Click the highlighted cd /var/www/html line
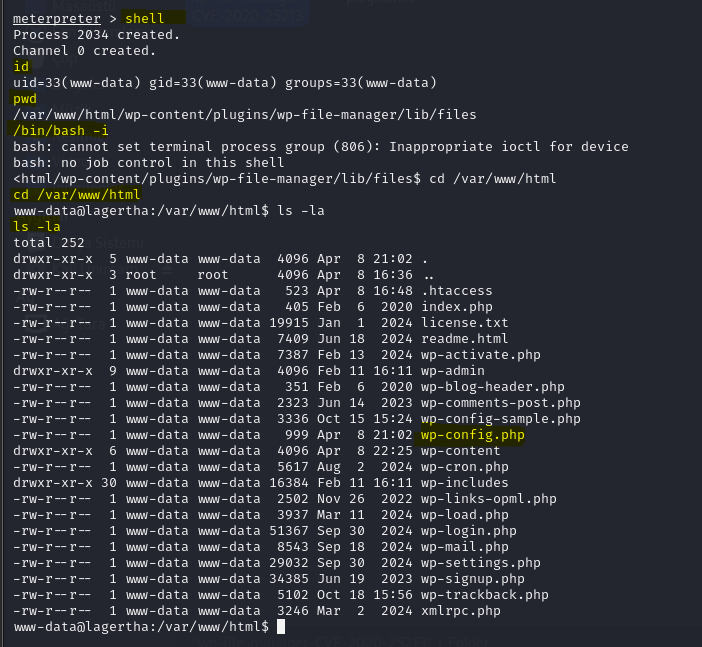Screen dimensions: 702x647 [77, 195]
